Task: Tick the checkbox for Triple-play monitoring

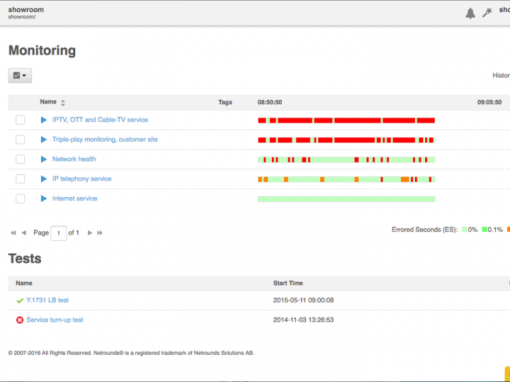Action: 20,139
